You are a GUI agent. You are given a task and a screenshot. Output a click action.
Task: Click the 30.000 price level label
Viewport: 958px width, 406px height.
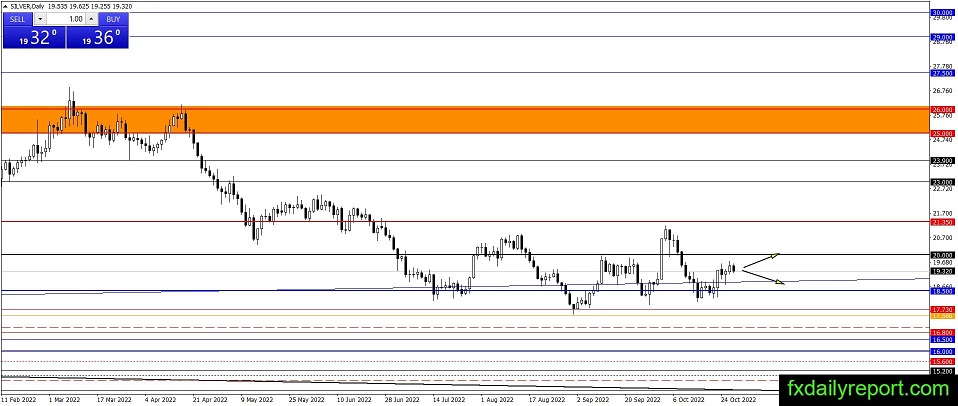(x=940, y=12)
